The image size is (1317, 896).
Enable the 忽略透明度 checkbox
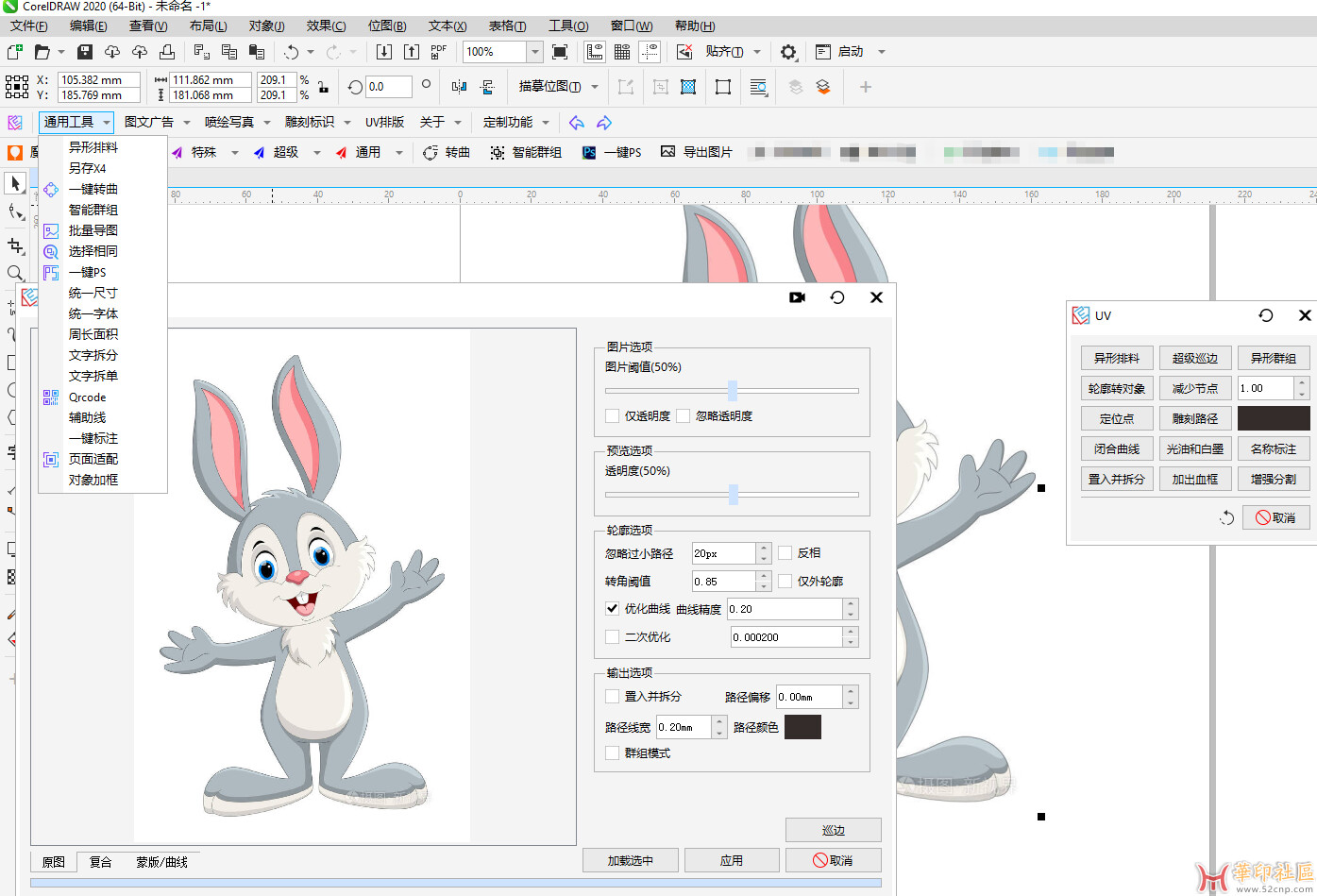pos(684,415)
